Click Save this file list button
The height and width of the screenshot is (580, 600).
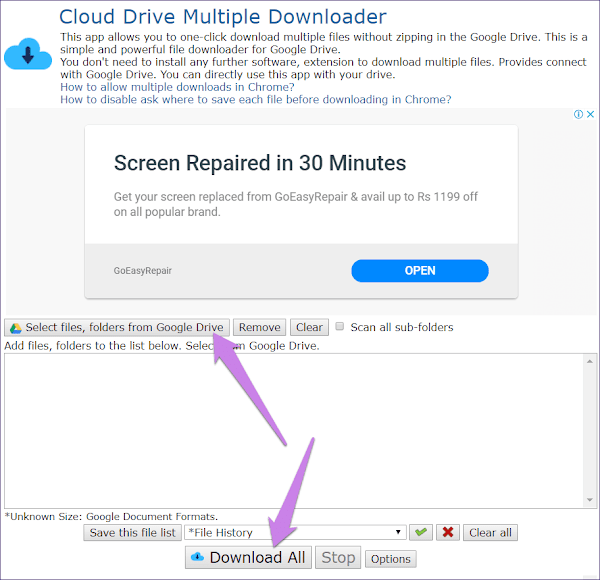point(132,533)
